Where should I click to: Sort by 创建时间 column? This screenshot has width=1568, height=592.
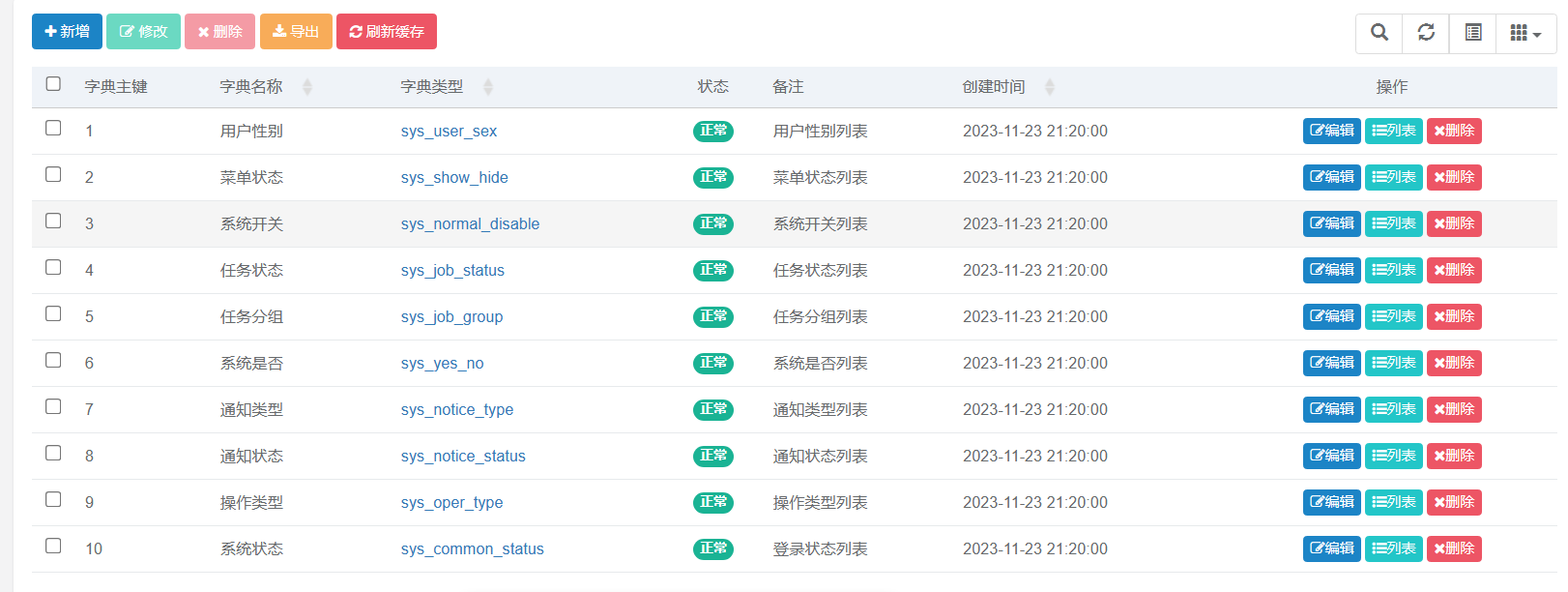[x=1050, y=87]
